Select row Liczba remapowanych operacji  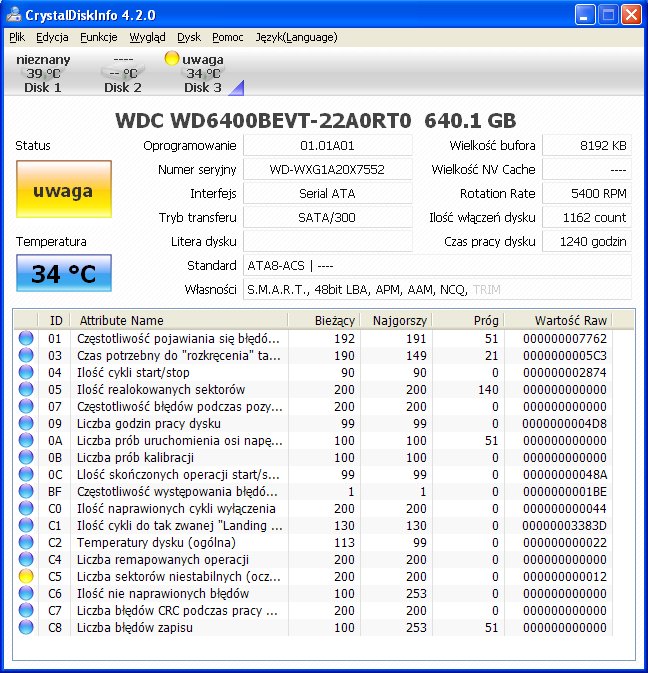313,559
